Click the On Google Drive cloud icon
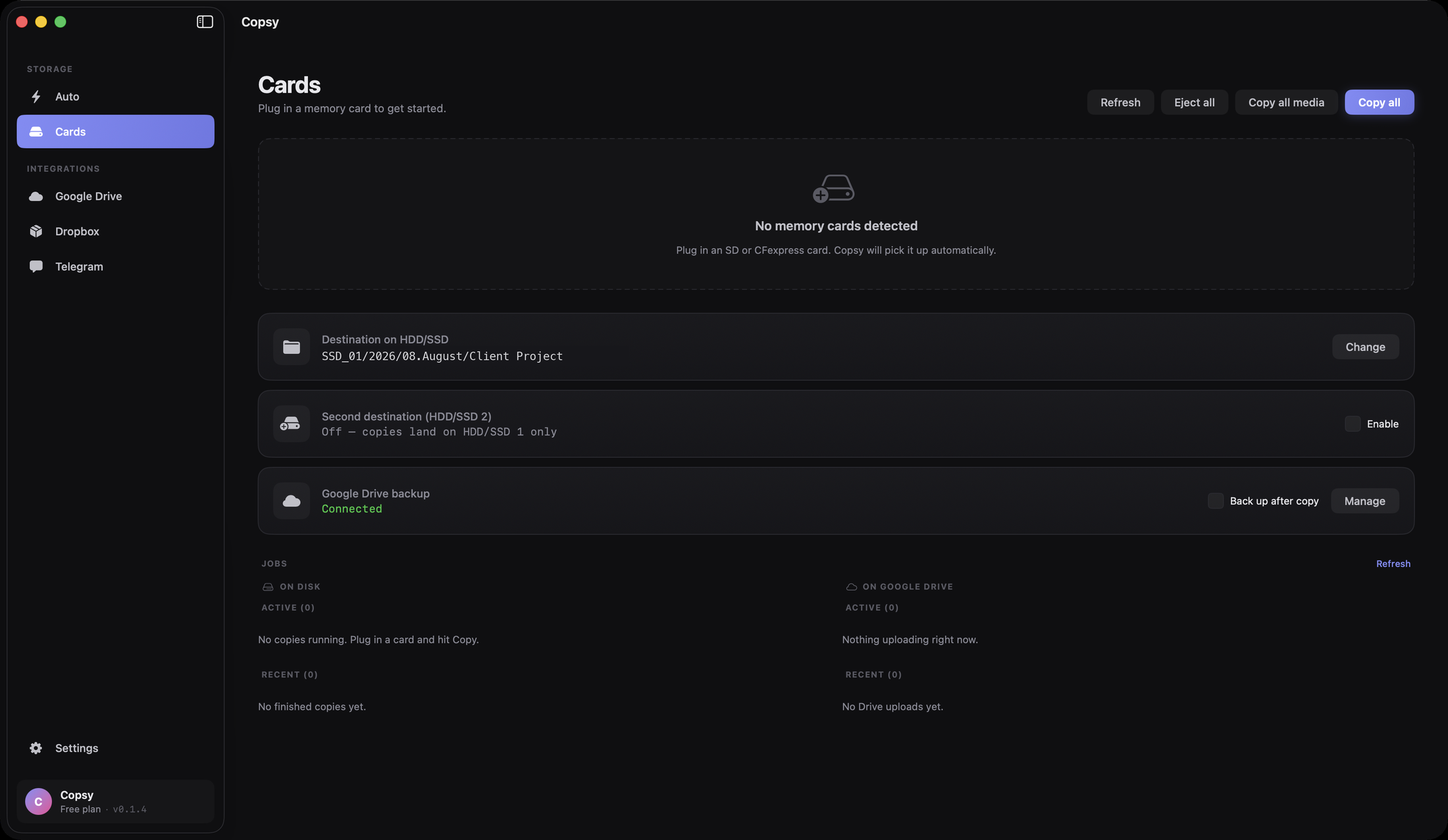The width and height of the screenshot is (1448, 840). click(852, 587)
